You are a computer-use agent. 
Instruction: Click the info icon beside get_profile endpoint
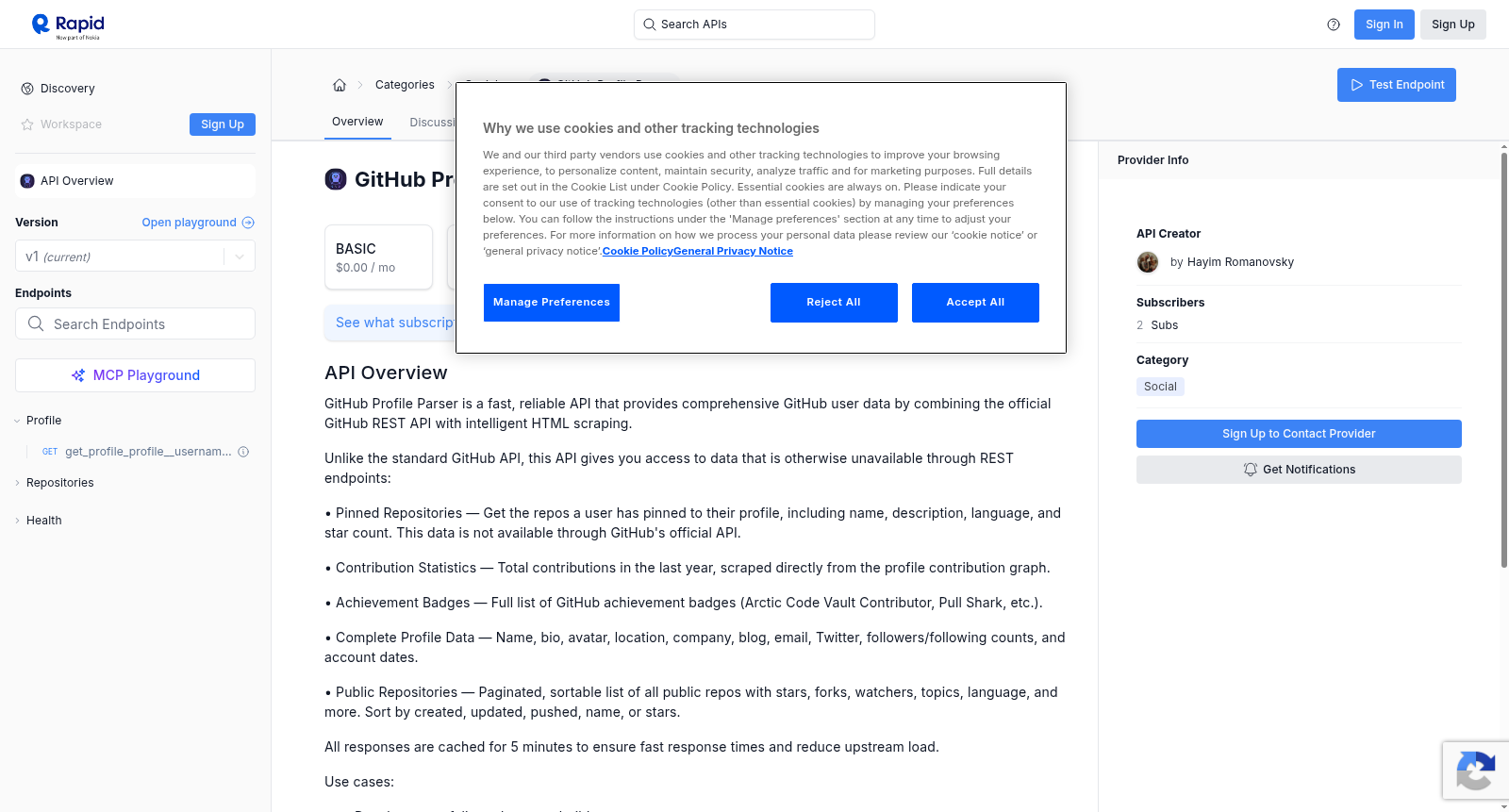coord(243,452)
